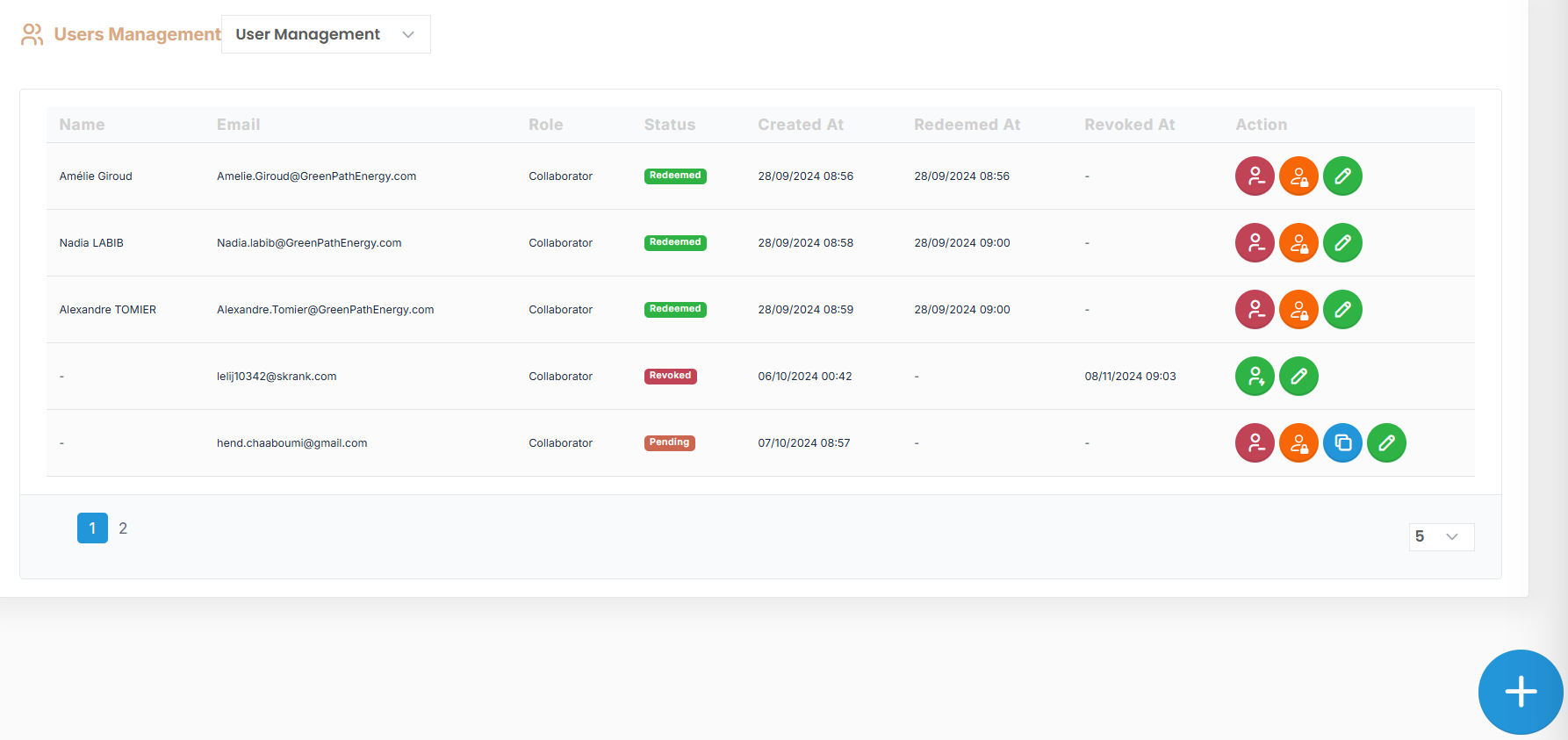The height and width of the screenshot is (740, 1568).
Task: Click the blue plus floating add button
Action: (1521, 692)
